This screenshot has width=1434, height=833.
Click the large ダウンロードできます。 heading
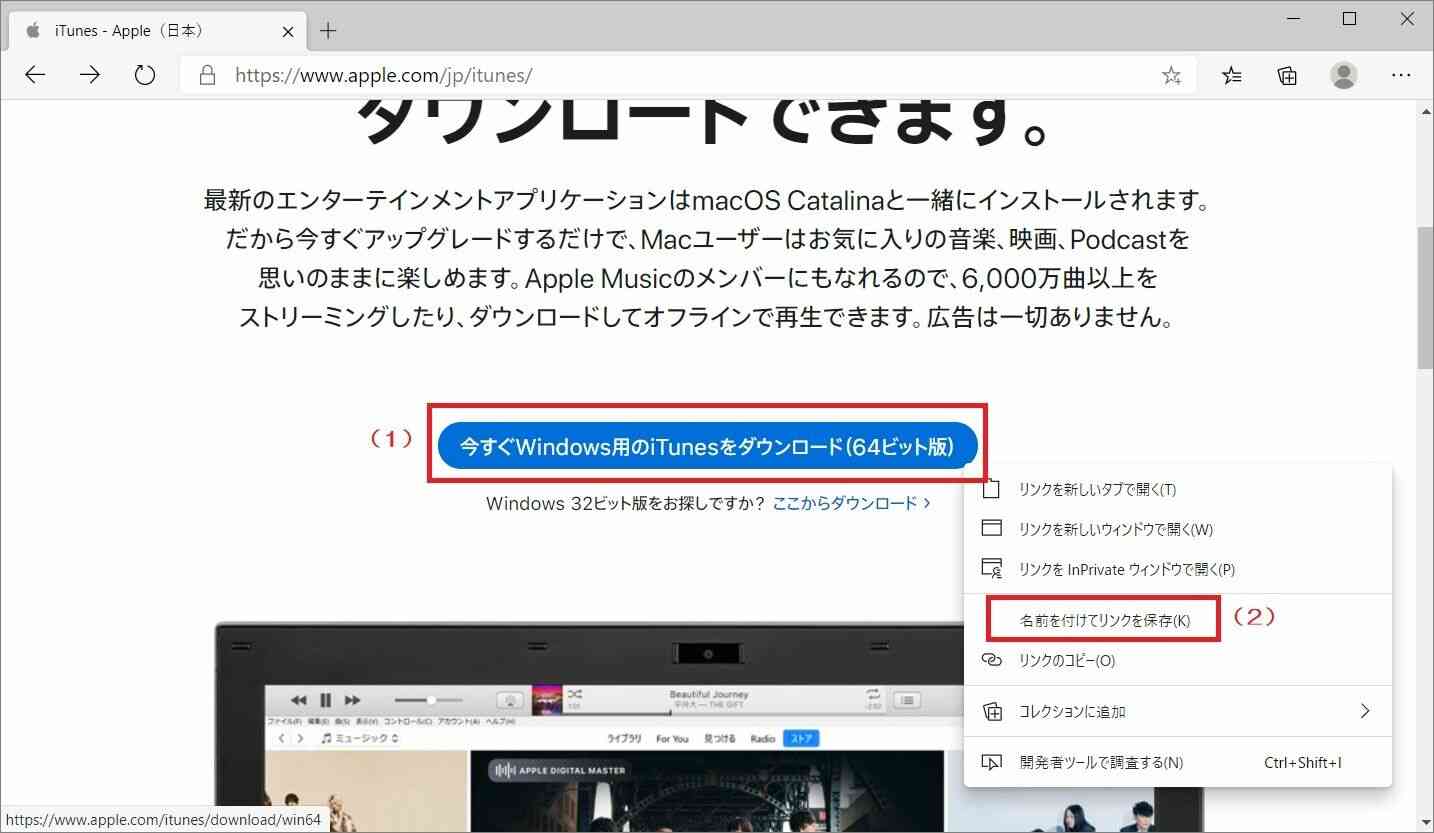pyautogui.click(x=703, y=123)
